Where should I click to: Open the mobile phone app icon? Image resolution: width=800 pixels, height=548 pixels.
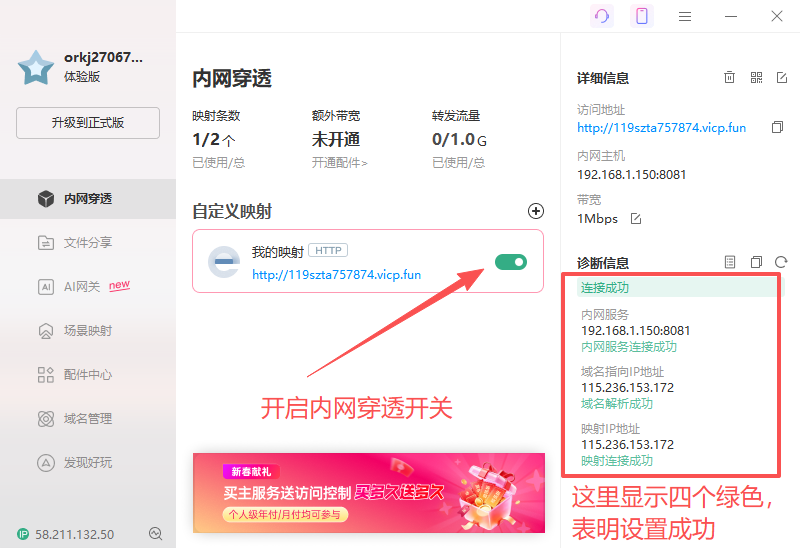(642, 16)
